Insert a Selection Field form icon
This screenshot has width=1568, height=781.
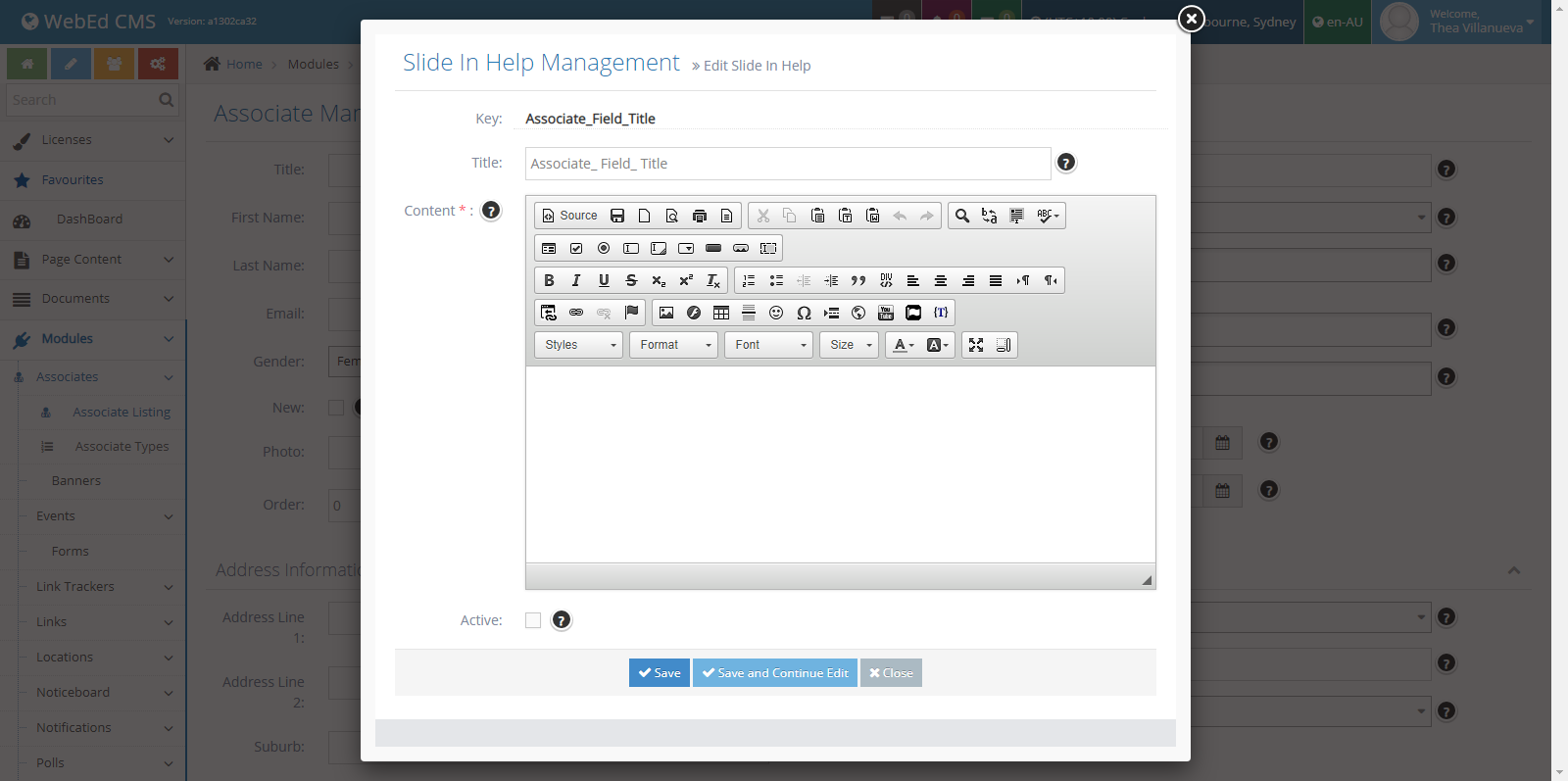(686, 248)
